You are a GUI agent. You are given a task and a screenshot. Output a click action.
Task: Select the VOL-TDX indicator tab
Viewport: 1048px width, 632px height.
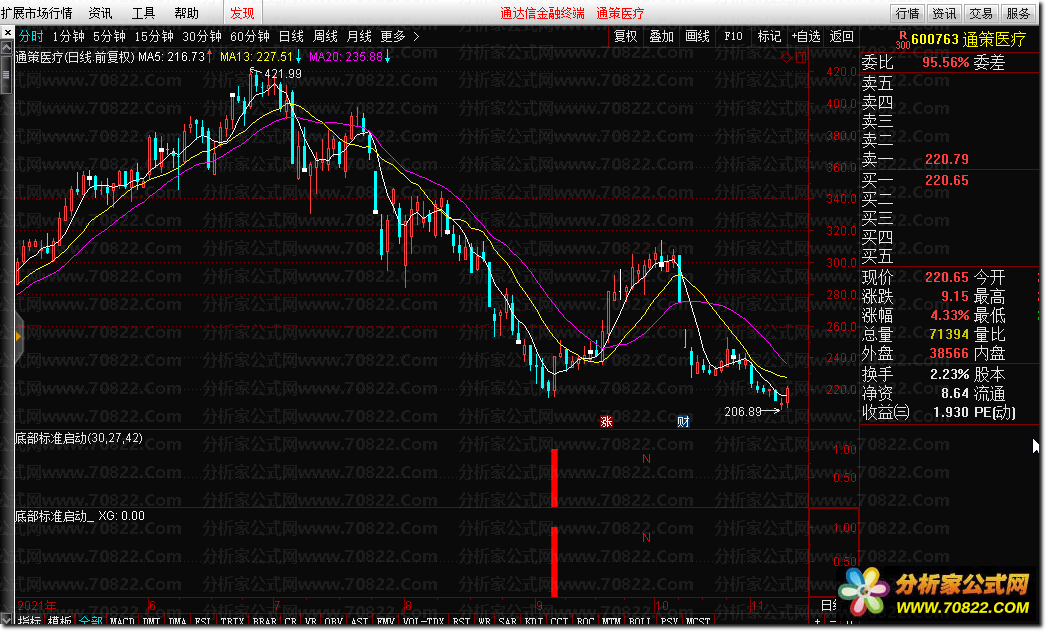[x=424, y=621]
